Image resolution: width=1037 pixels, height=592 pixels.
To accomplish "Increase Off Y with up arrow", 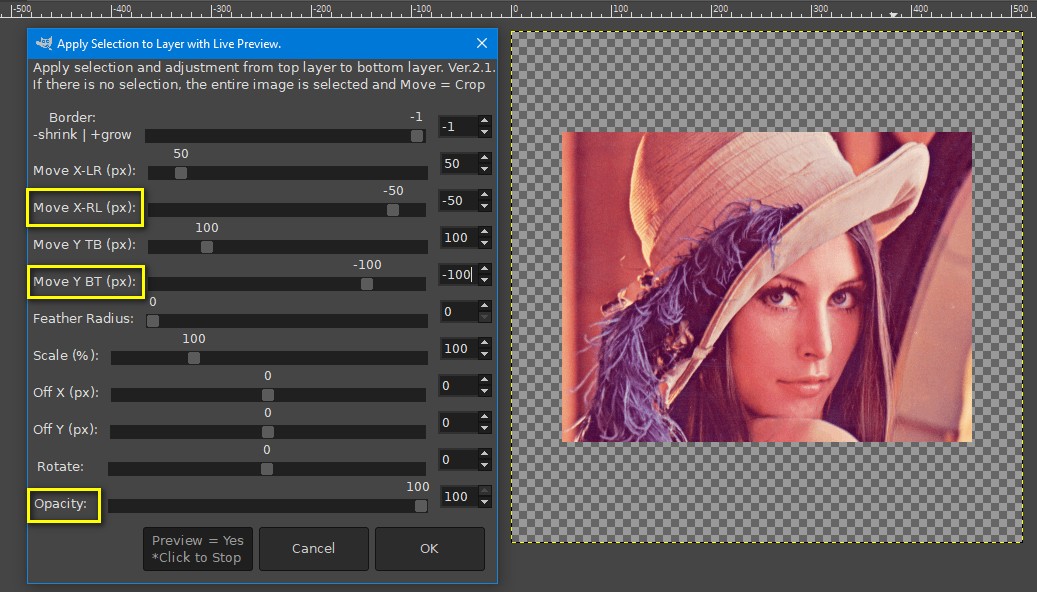I will (485, 417).
